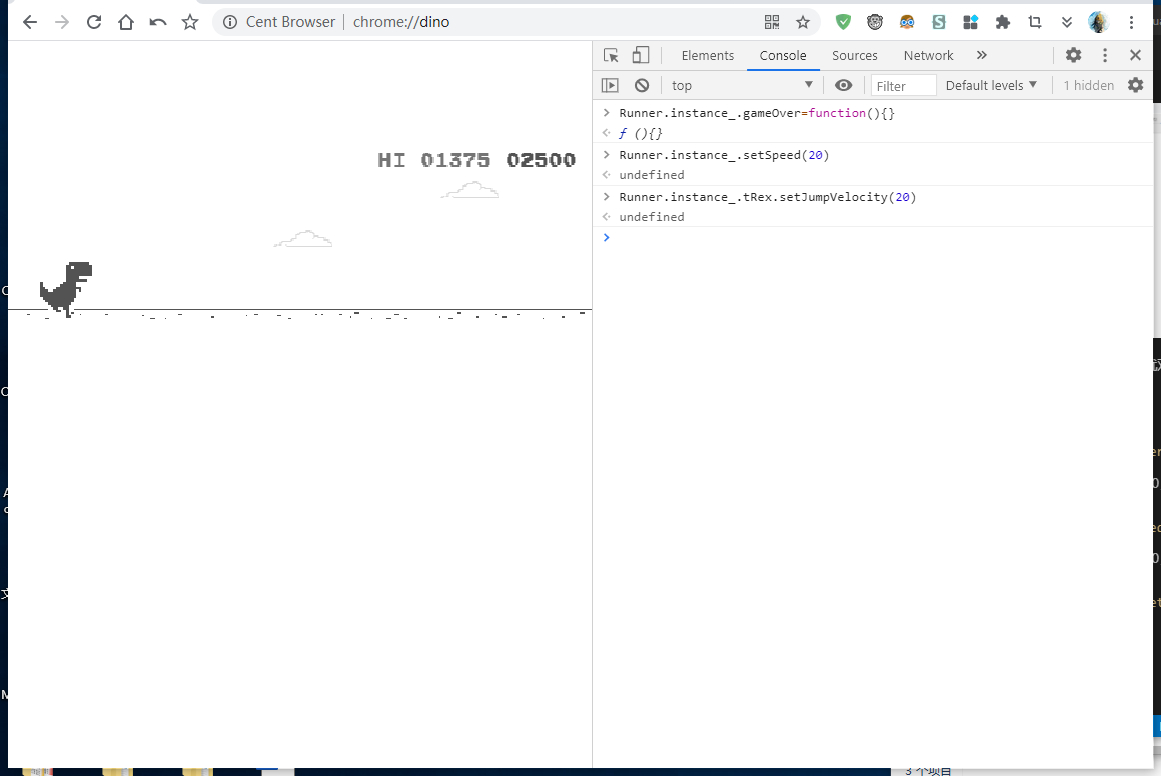Open DevTools settings gear icon
Screen dimensions: 1161x776
[x=1073, y=56]
